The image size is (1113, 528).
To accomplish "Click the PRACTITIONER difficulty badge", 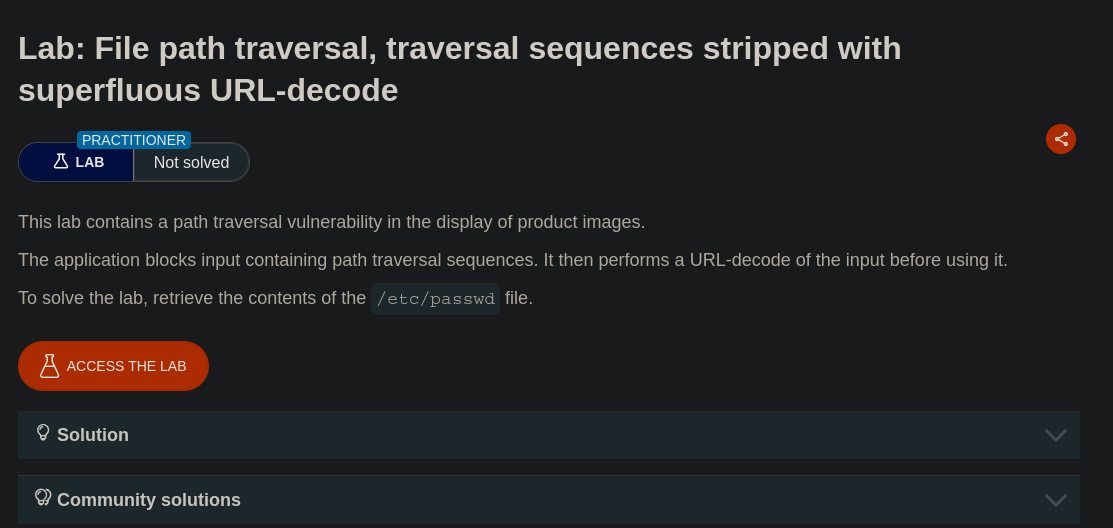I will [134, 140].
